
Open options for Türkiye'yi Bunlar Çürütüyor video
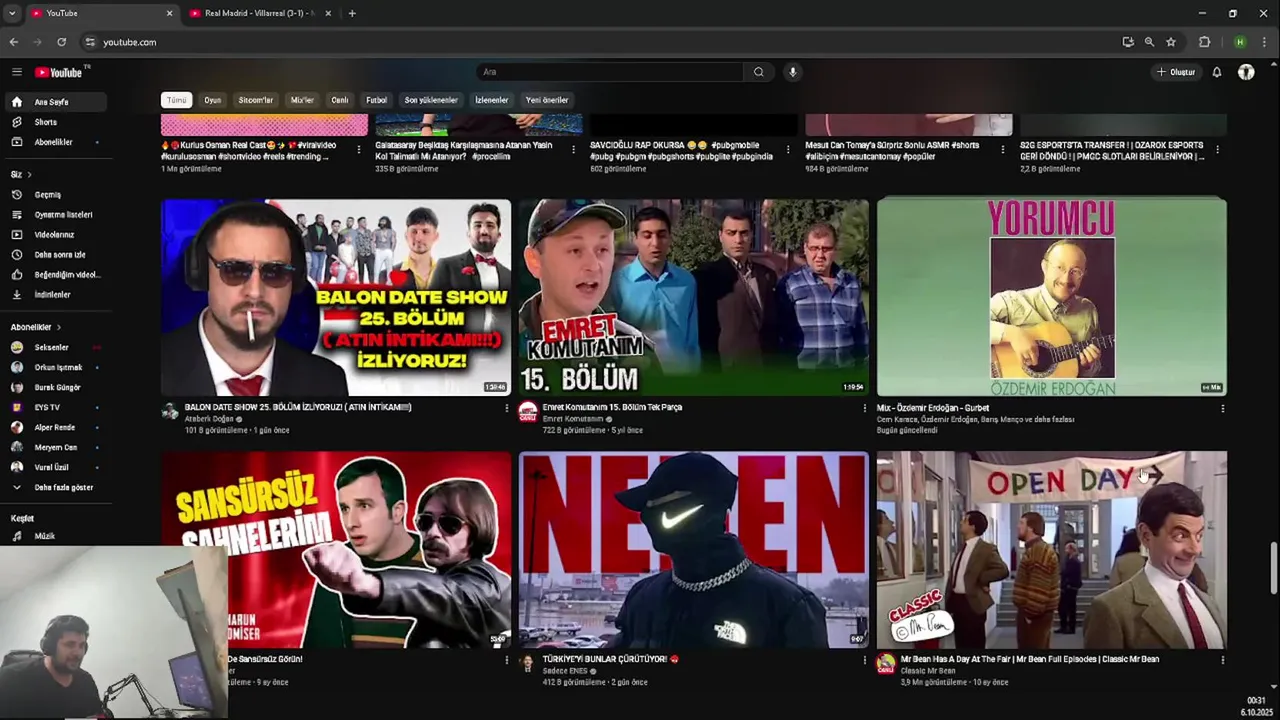[864, 660]
